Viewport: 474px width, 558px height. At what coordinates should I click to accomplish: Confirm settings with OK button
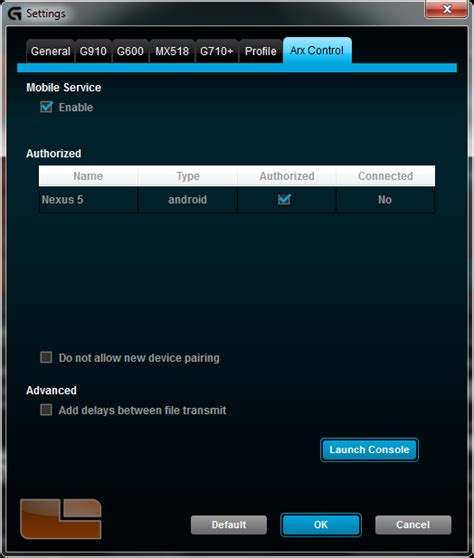coord(321,525)
